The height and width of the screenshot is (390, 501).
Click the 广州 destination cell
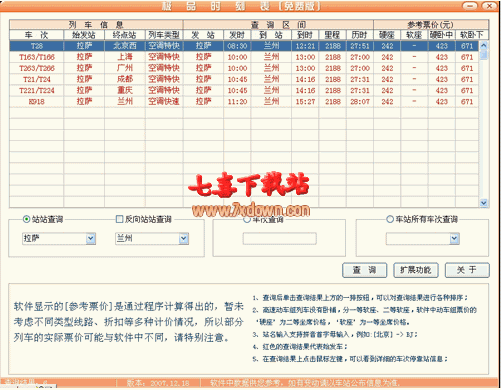[x=125, y=68]
